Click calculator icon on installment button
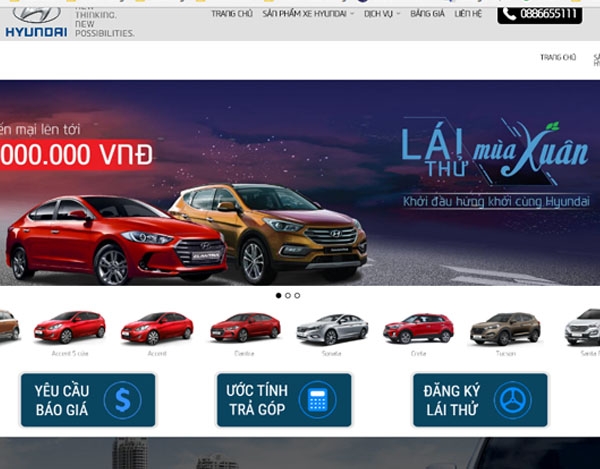Screen dimensions: 600x469 click(x=318, y=400)
